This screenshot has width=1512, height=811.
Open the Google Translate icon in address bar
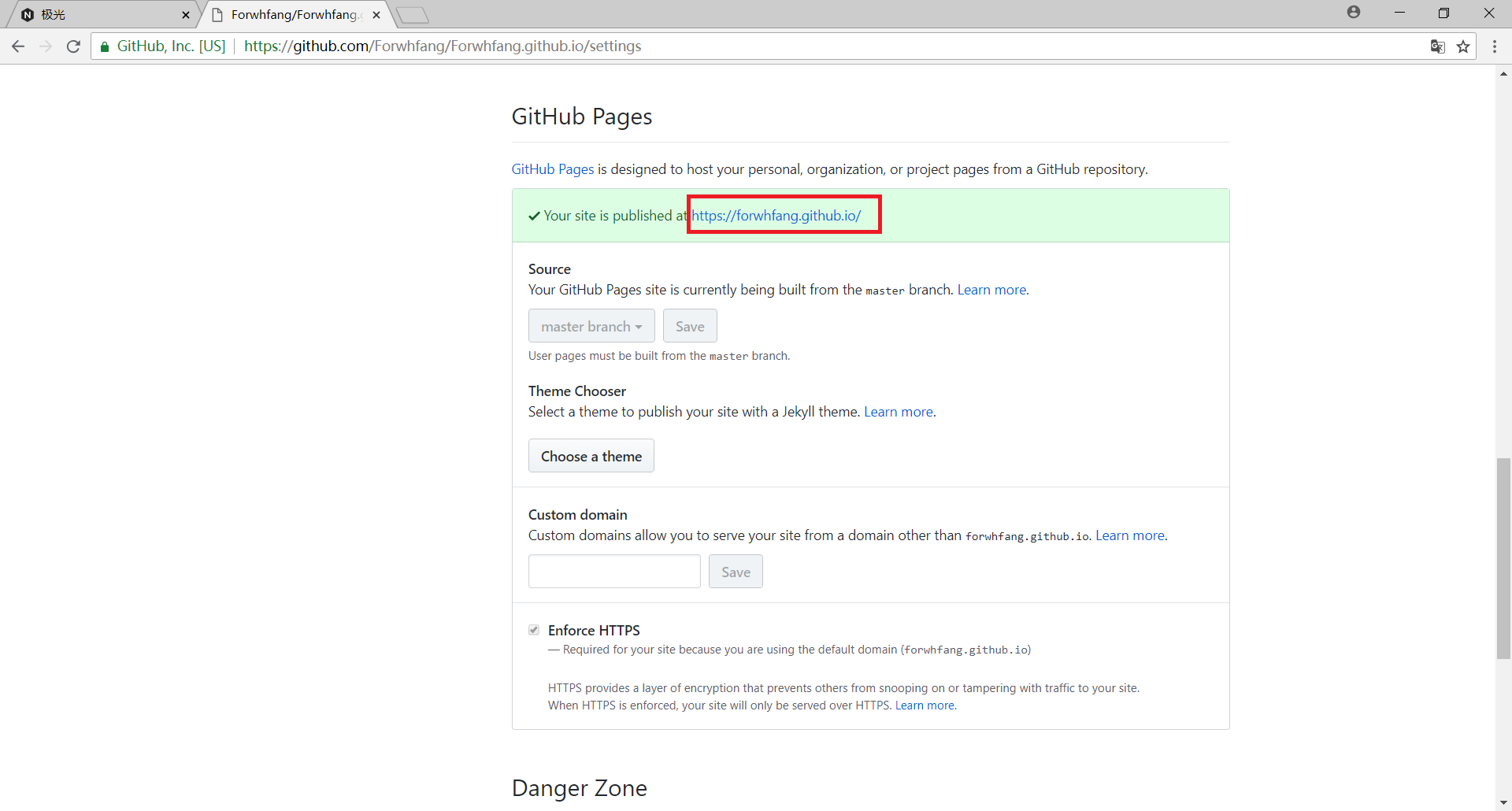(1438, 46)
